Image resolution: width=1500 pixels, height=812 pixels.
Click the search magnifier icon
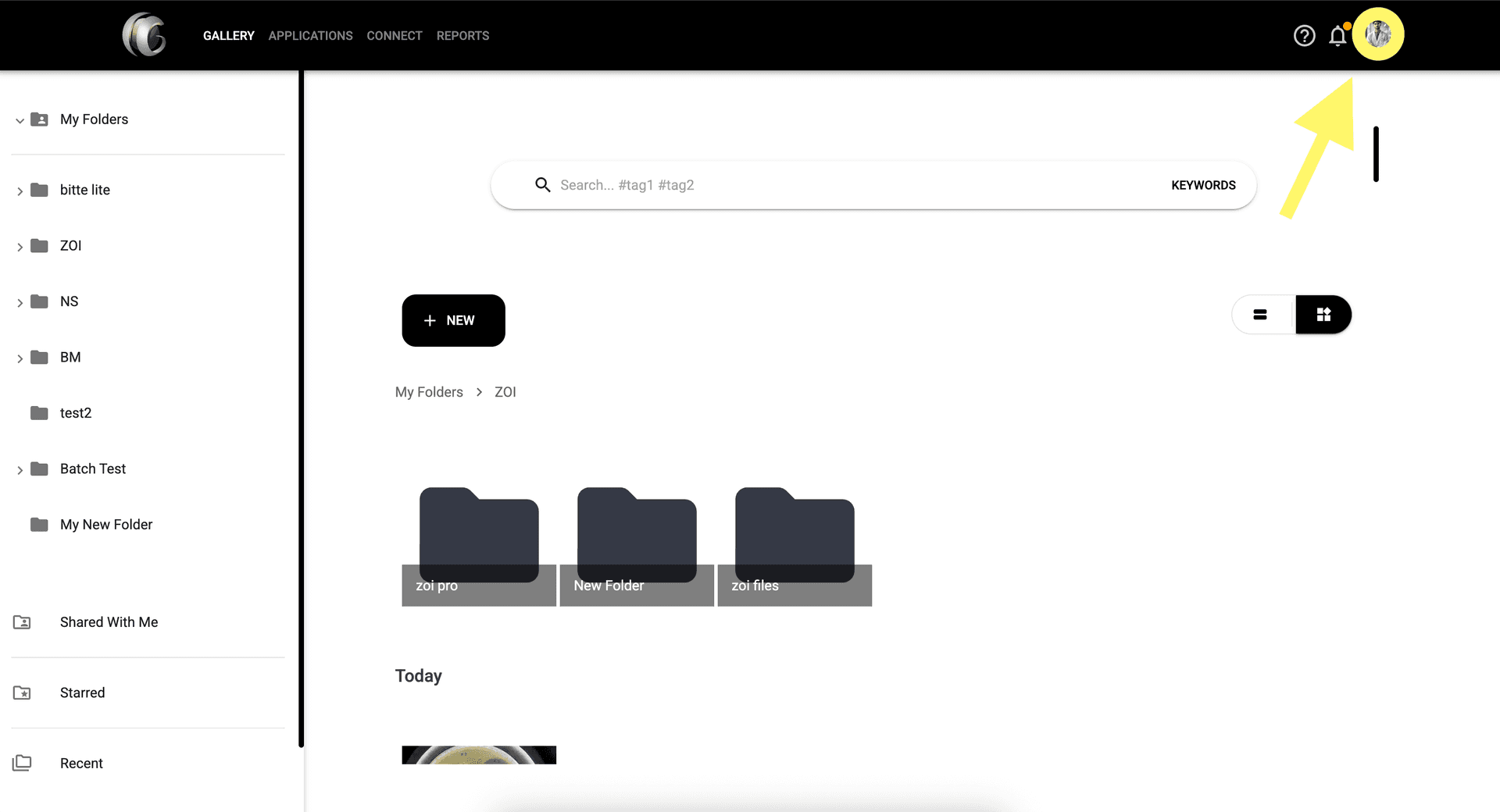(542, 185)
